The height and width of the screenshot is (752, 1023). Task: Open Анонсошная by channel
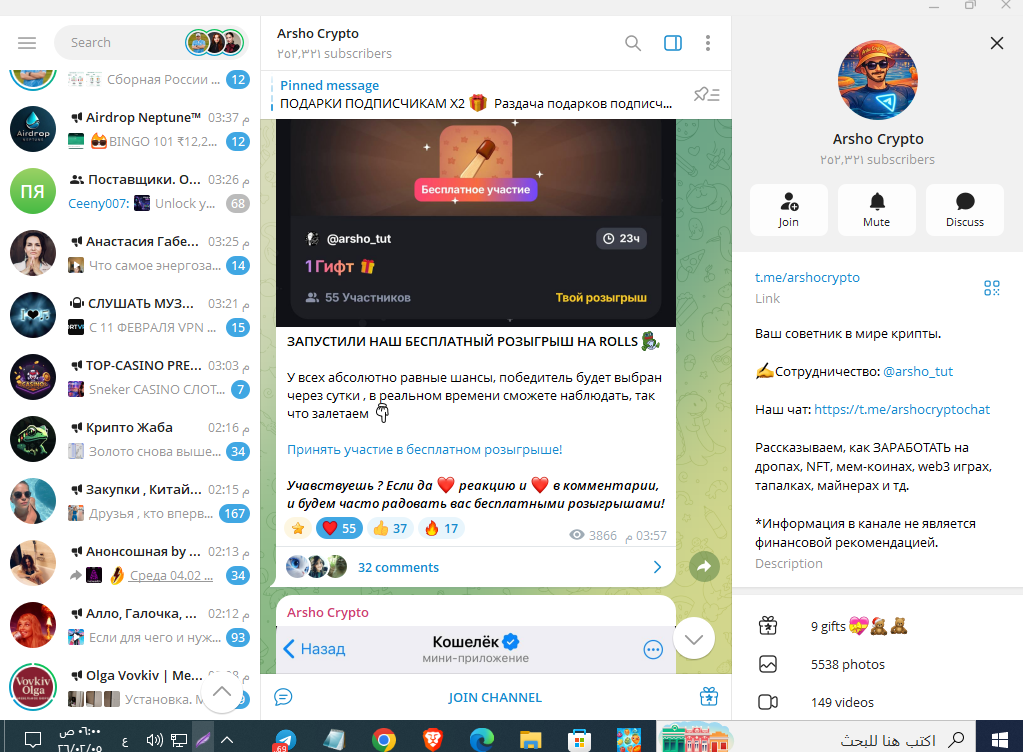tap(130, 563)
